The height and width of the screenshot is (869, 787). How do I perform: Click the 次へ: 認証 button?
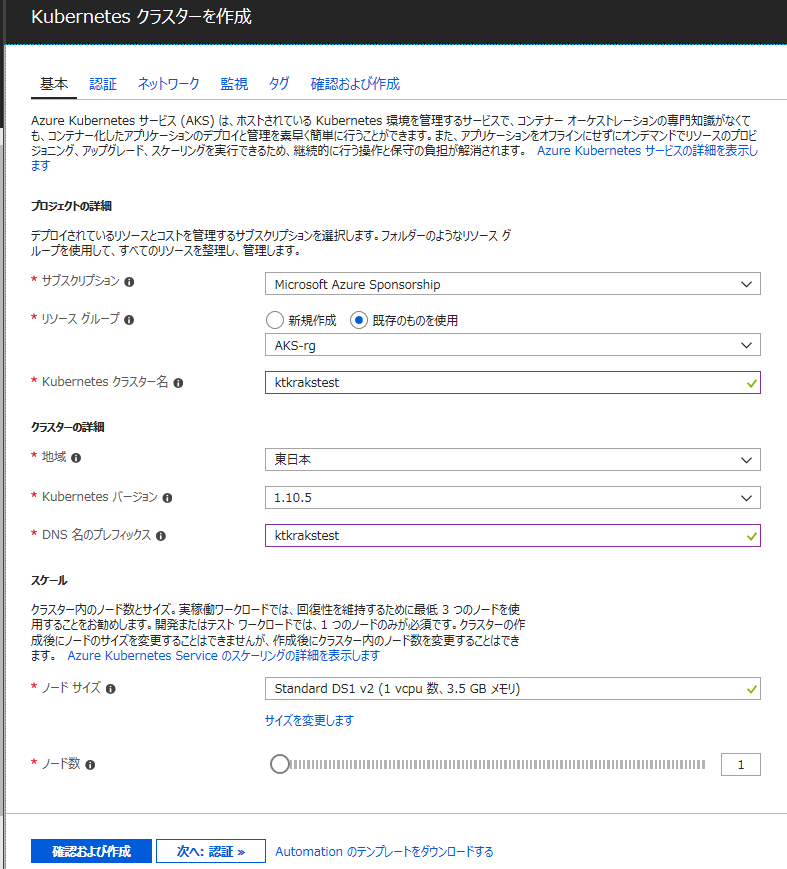211,851
